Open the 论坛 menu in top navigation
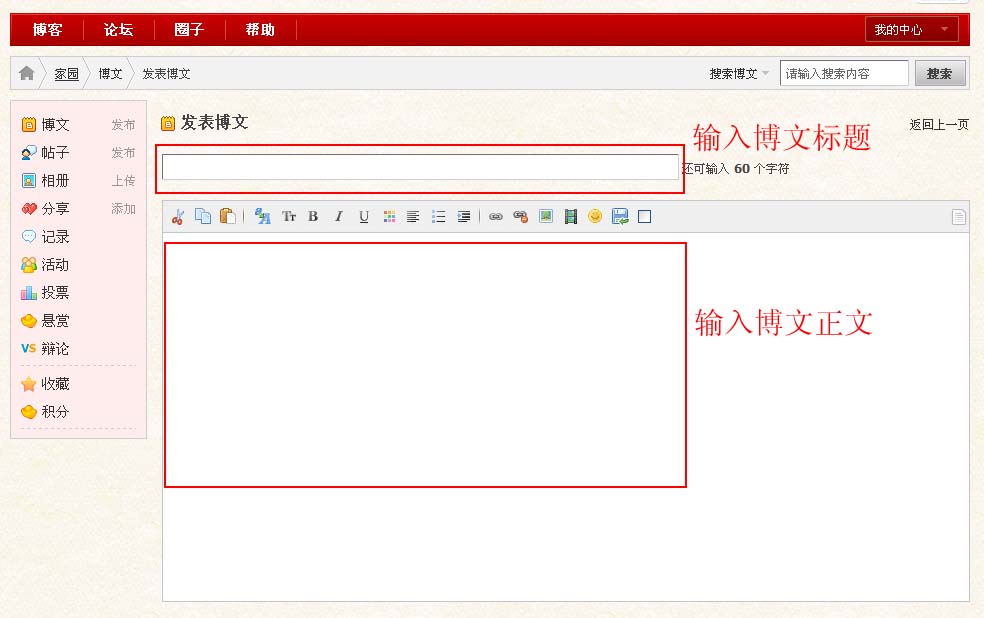The width and height of the screenshot is (984, 618). [x=118, y=30]
